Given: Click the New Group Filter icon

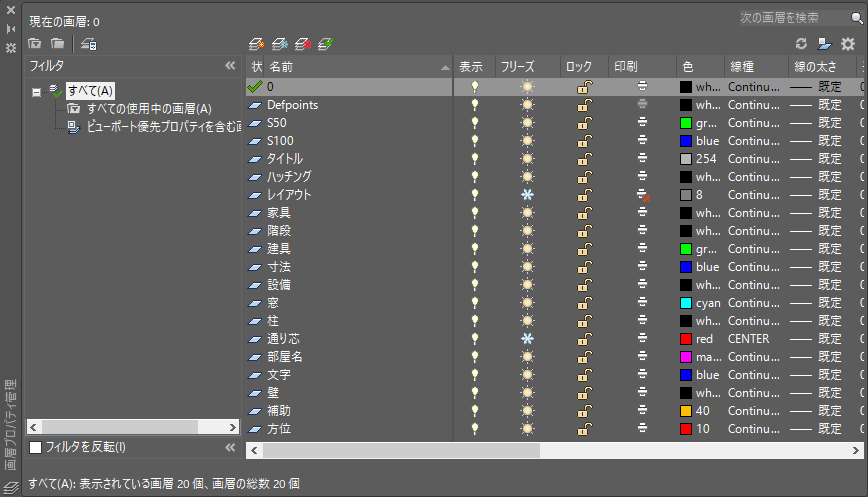Looking at the screenshot, I should point(58,43).
